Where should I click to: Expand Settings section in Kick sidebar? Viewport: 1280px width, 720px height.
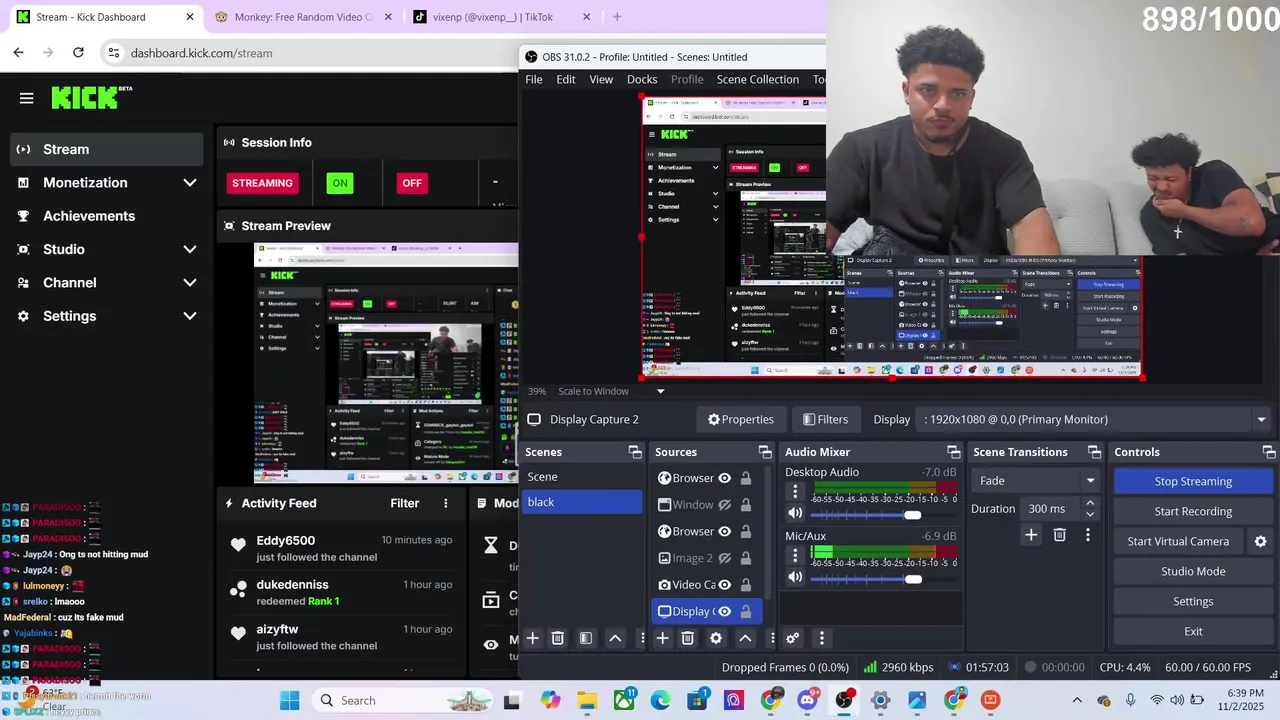coord(190,316)
